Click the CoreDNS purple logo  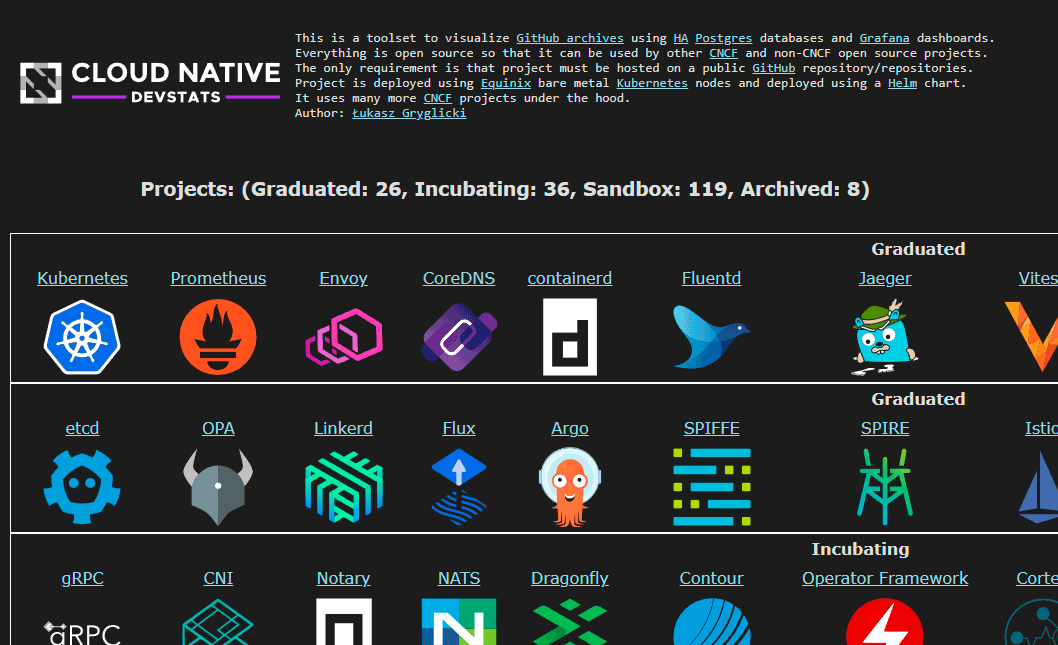pyautogui.click(x=459, y=337)
